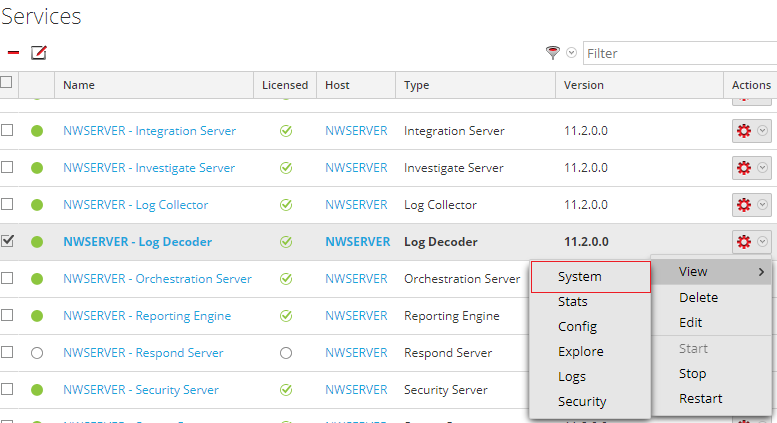
Task: Click the edit service pencil icon
Action: tap(39, 53)
